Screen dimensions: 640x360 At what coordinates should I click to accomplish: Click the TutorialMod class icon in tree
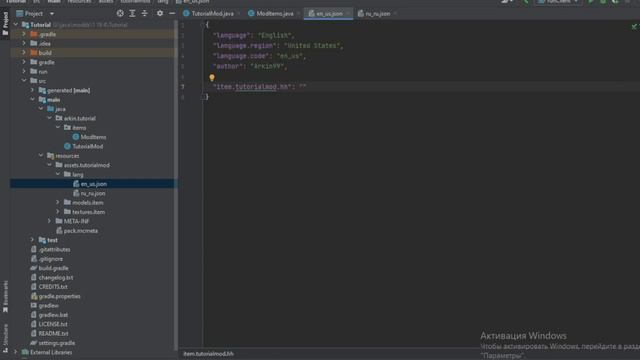[67, 146]
